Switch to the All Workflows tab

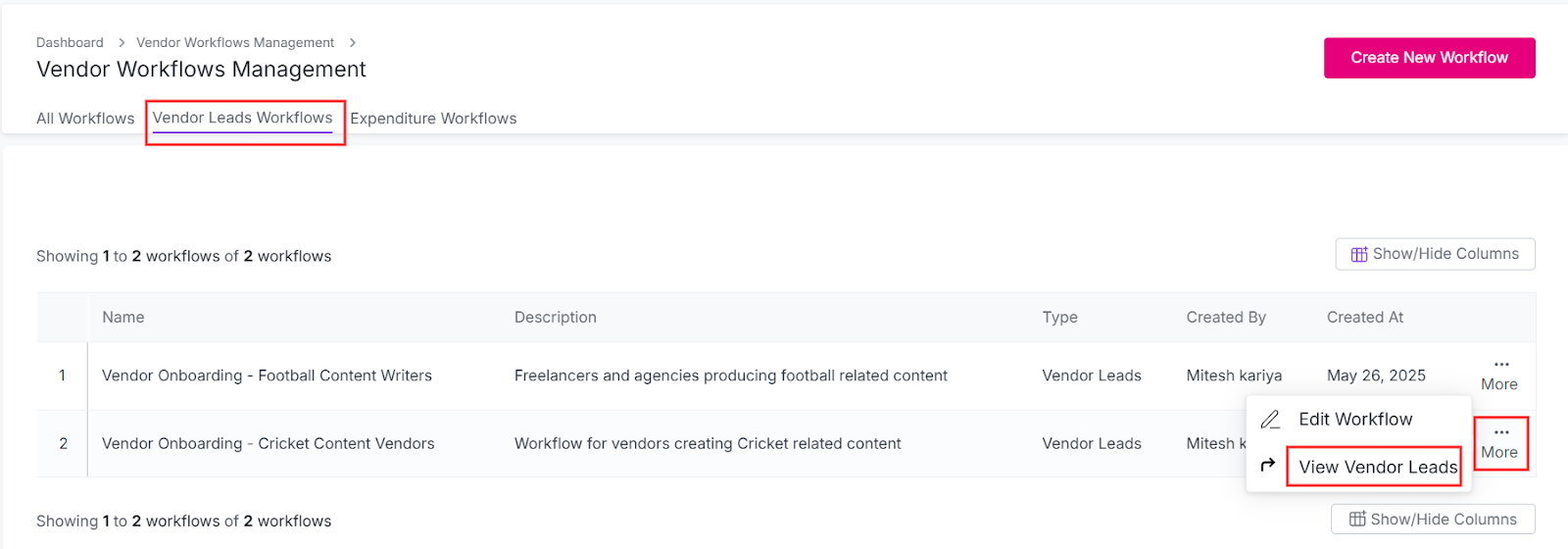pyautogui.click(x=85, y=119)
